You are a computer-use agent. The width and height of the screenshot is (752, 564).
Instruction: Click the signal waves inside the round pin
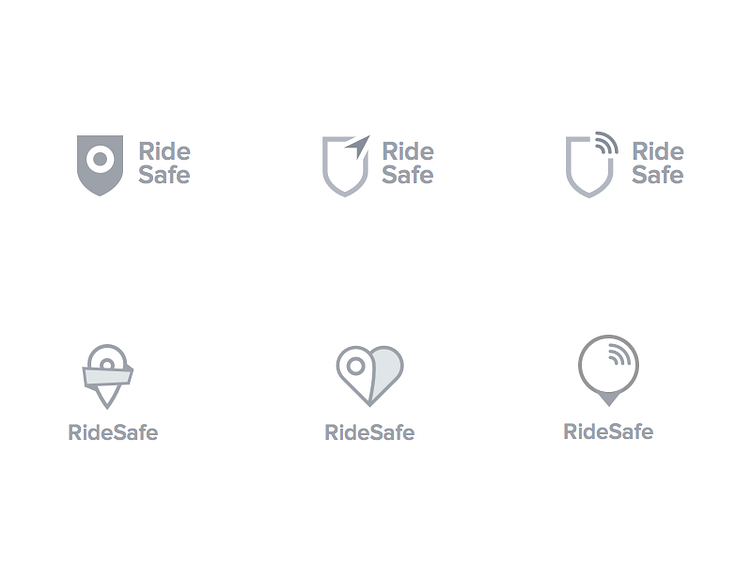[617, 355]
